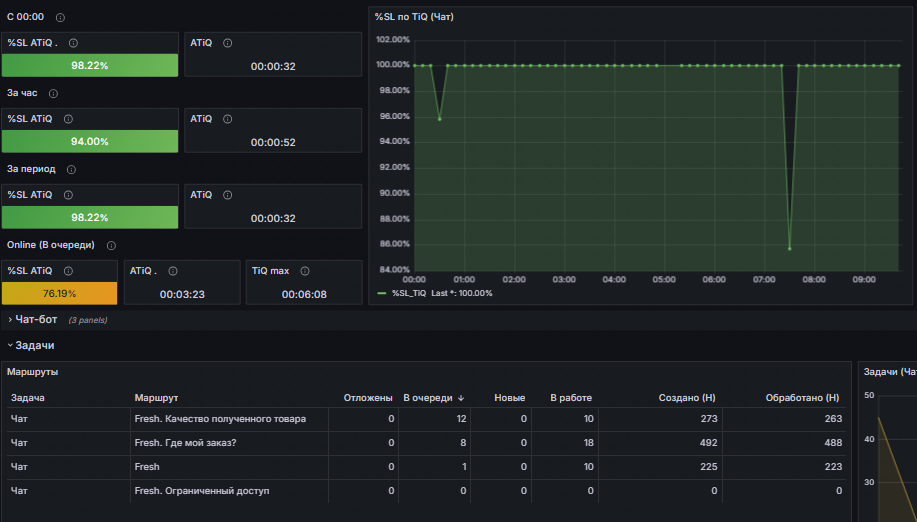
Task: Click info icon on "За период" %SL ATiQ panel
Action: [x=67, y=195]
